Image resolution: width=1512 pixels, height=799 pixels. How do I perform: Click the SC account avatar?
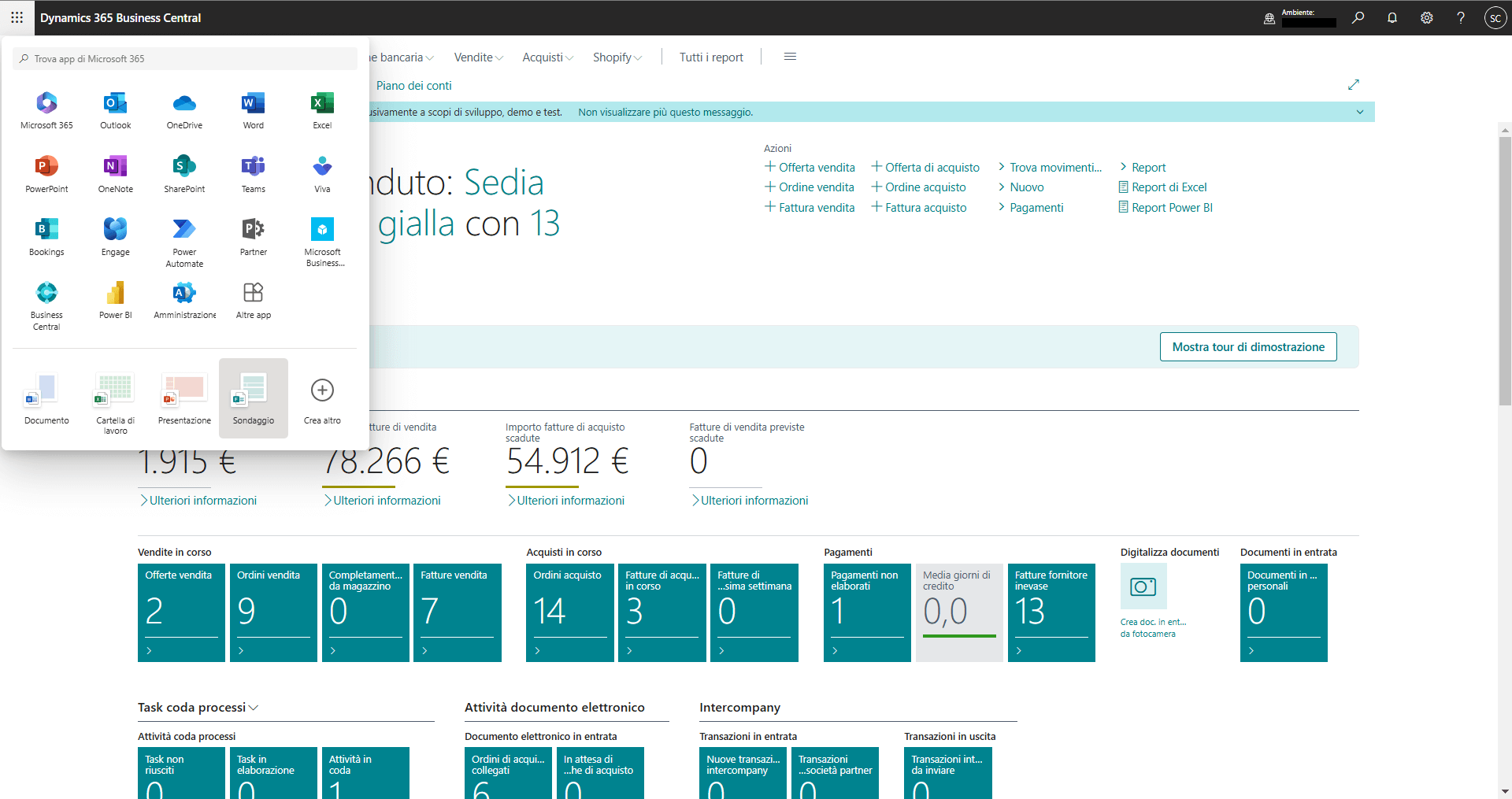[1495, 17]
